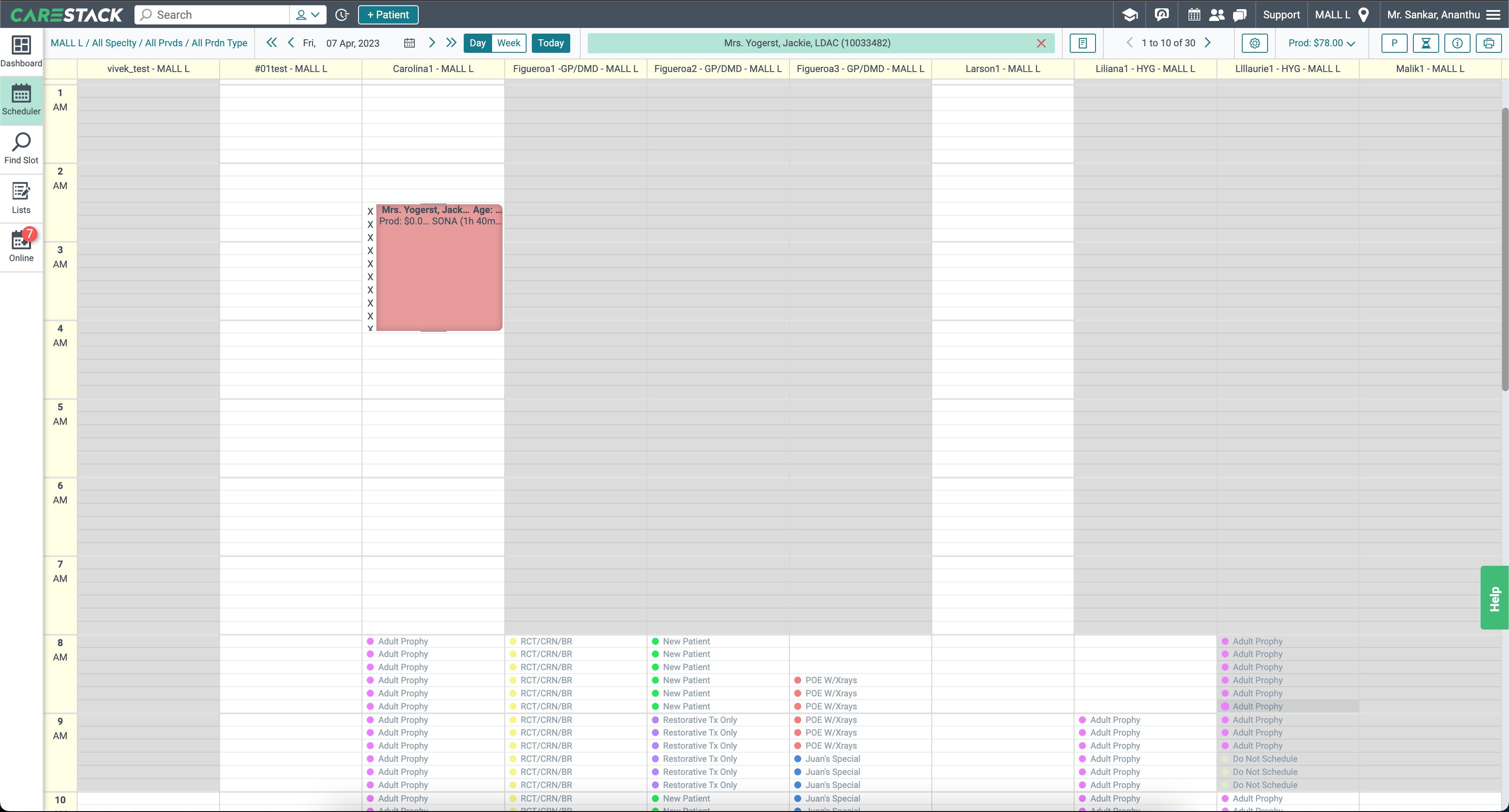
Task: Open the Scheduler sidebar item
Action: pyautogui.click(x=21, y=100)
